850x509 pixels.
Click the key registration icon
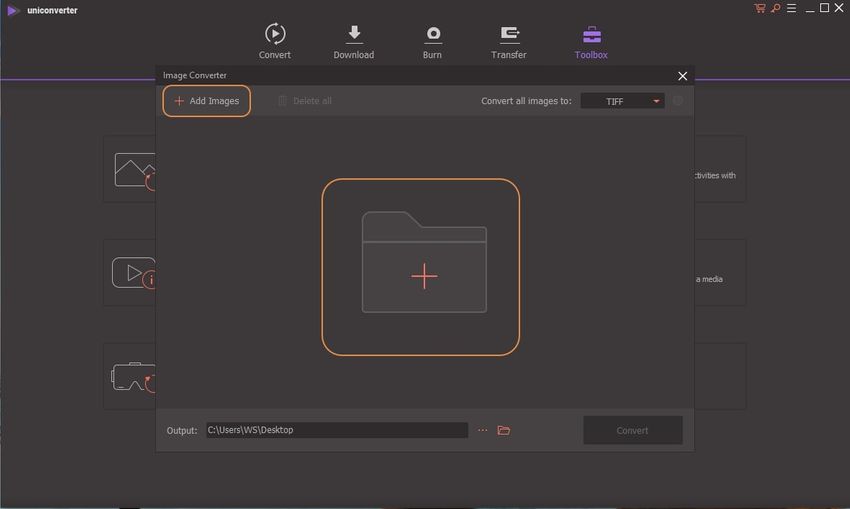(x=774, y=9)
